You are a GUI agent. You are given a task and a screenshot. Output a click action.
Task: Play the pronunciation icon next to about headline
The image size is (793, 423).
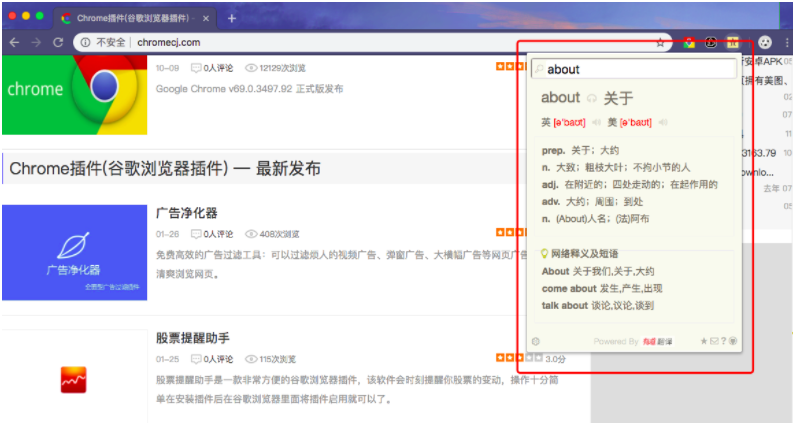pyautogui.click(x=591, y=99)
